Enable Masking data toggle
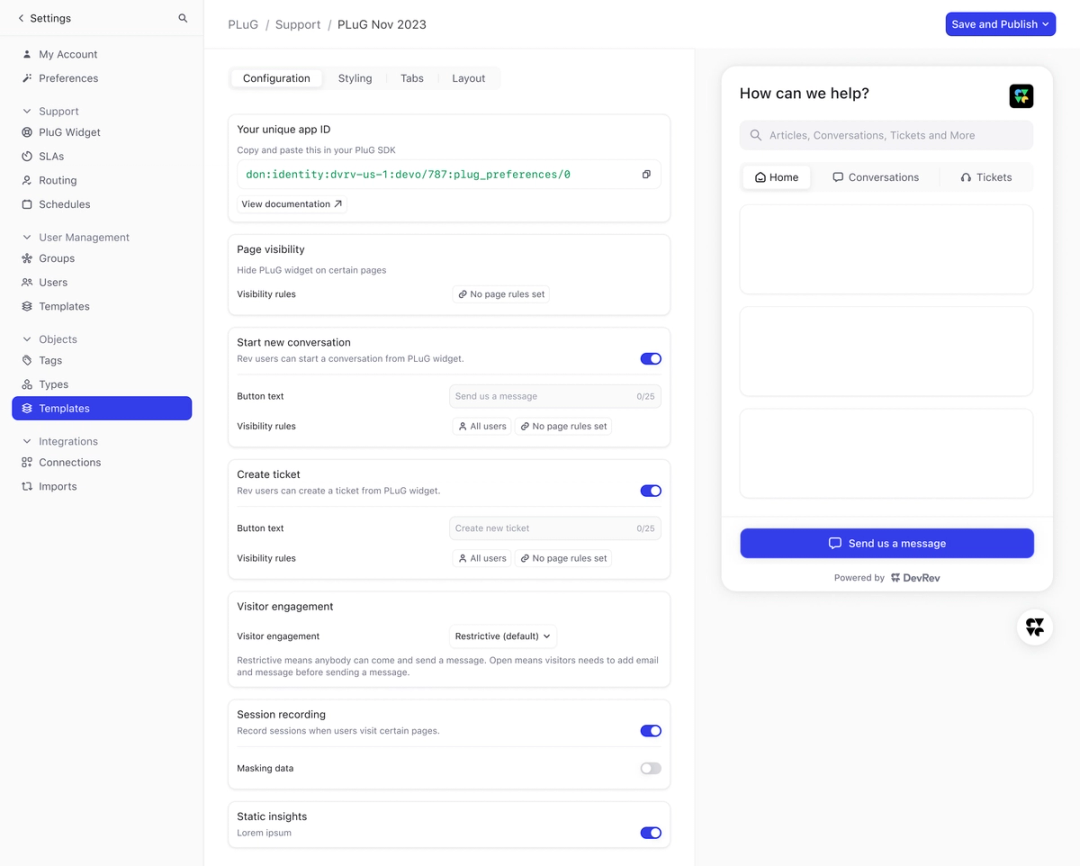The width and height of the screenshot is (1080, 866). click(650, 768)
